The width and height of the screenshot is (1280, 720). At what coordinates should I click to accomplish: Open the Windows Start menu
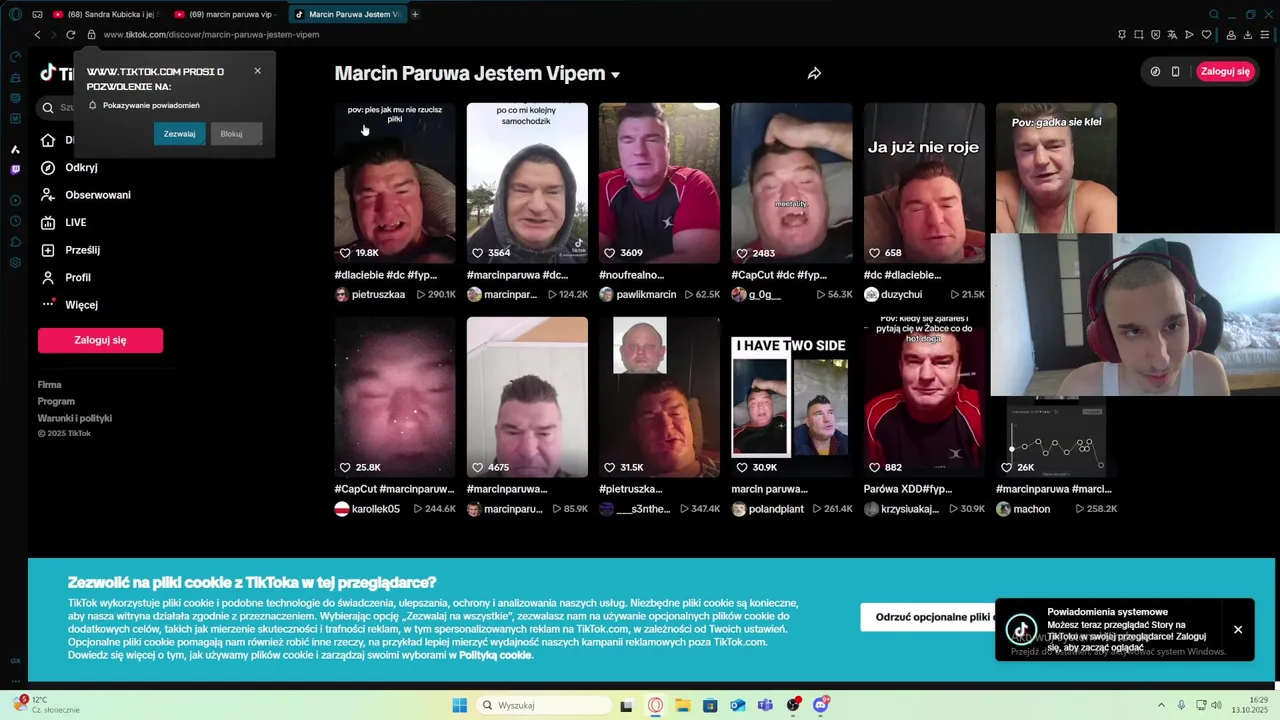[x=459, y=705]
